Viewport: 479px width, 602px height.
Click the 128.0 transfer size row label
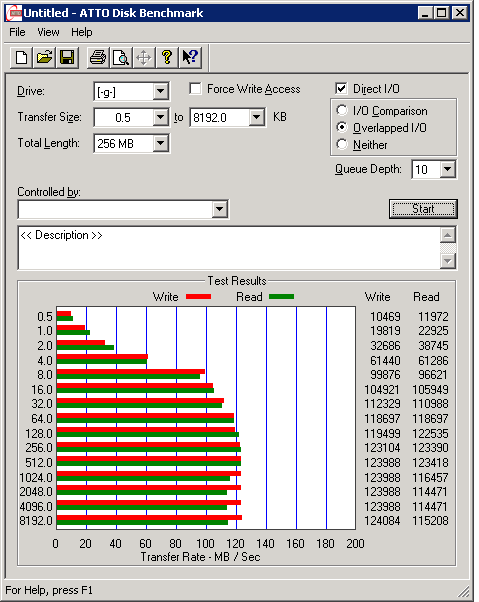[39, 434]
